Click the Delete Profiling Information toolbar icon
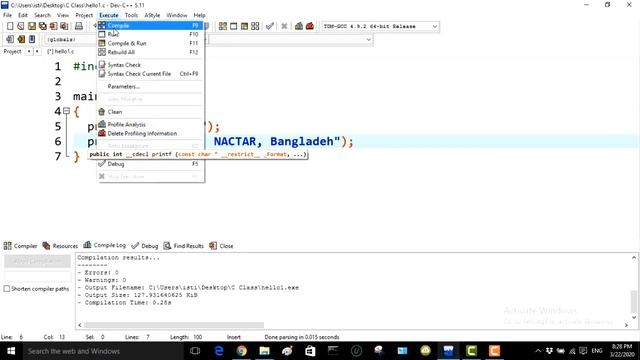This screenshot has height=360, width=640. [x=310, y=26]
